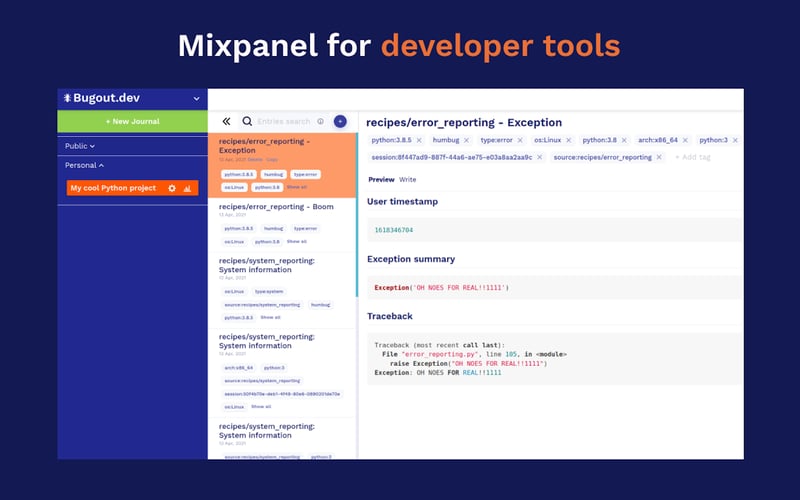Remove the os:Linux tag from entry header
The image size is (800, 500).
pyautogui.click(x=568, y=140)
